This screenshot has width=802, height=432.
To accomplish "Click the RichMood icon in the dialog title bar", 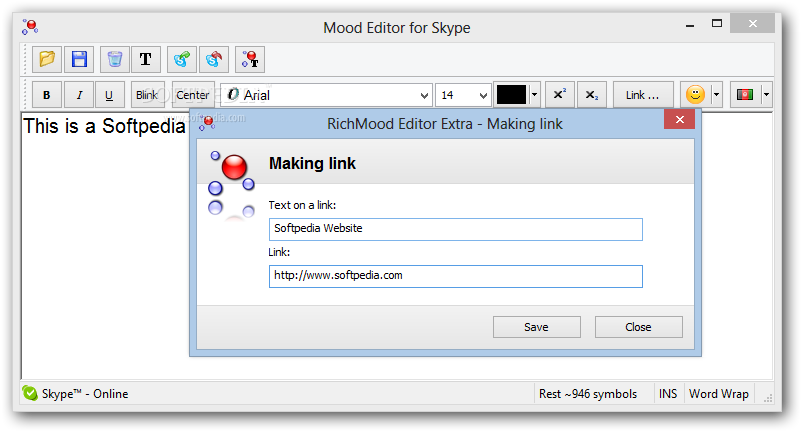I will point(207,123).
